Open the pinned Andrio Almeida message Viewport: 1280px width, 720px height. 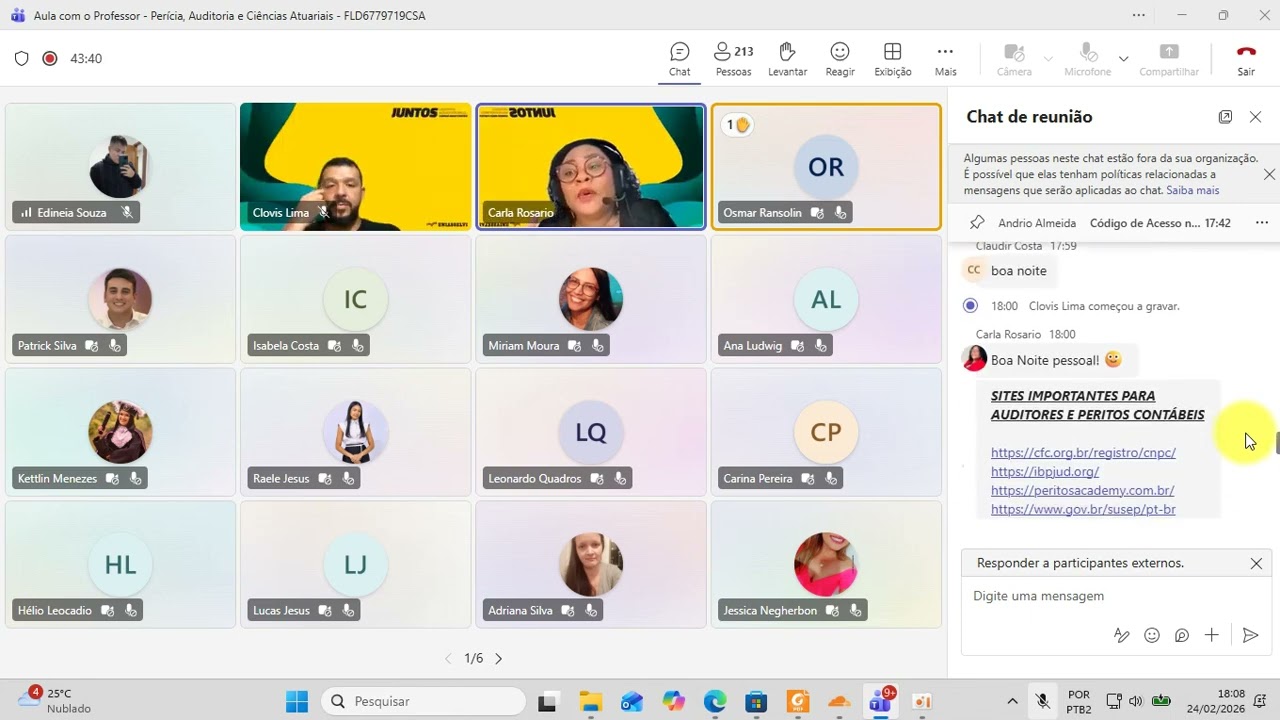(x=1114, y=223)
